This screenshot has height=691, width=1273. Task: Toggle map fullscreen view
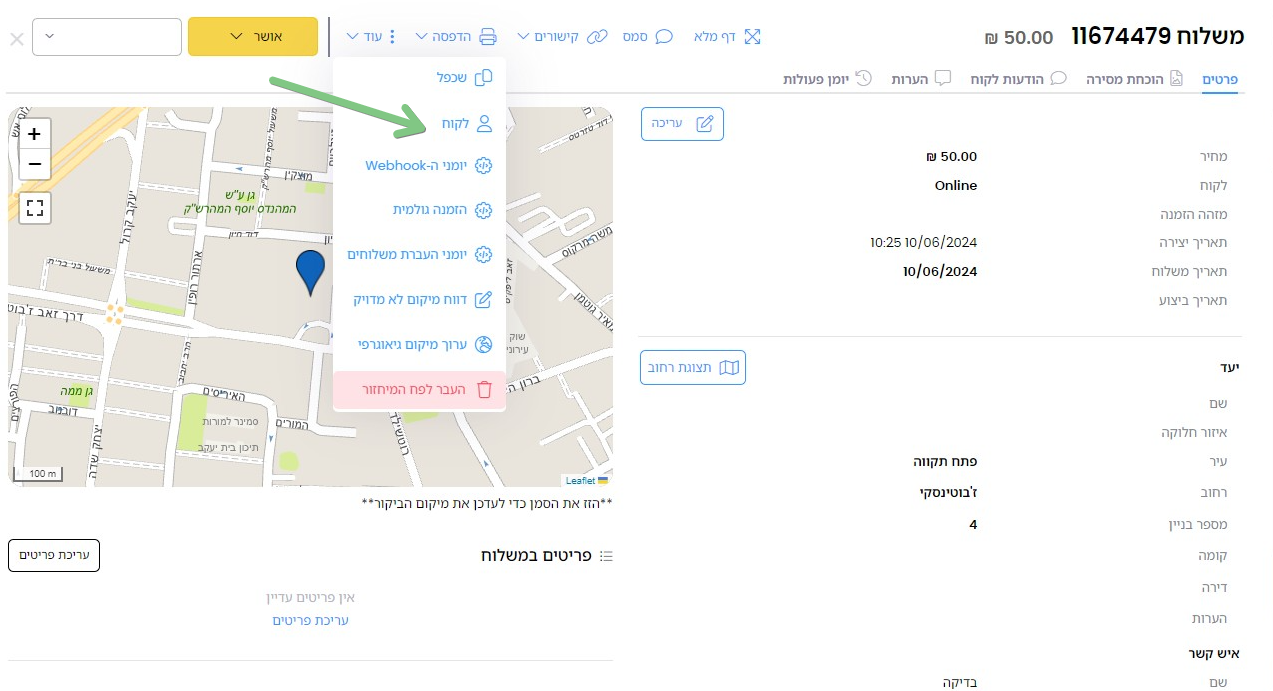click(x=35, y=208)
